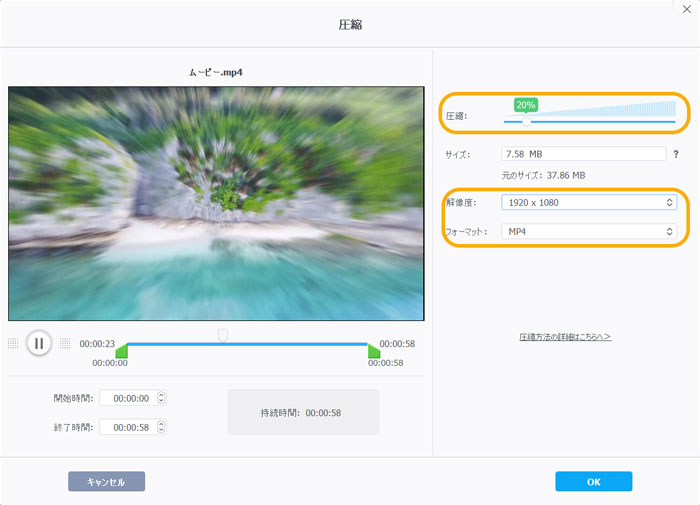Click the green 20% compression badge
The image size is (700, 505).
(x=525, y=105)
